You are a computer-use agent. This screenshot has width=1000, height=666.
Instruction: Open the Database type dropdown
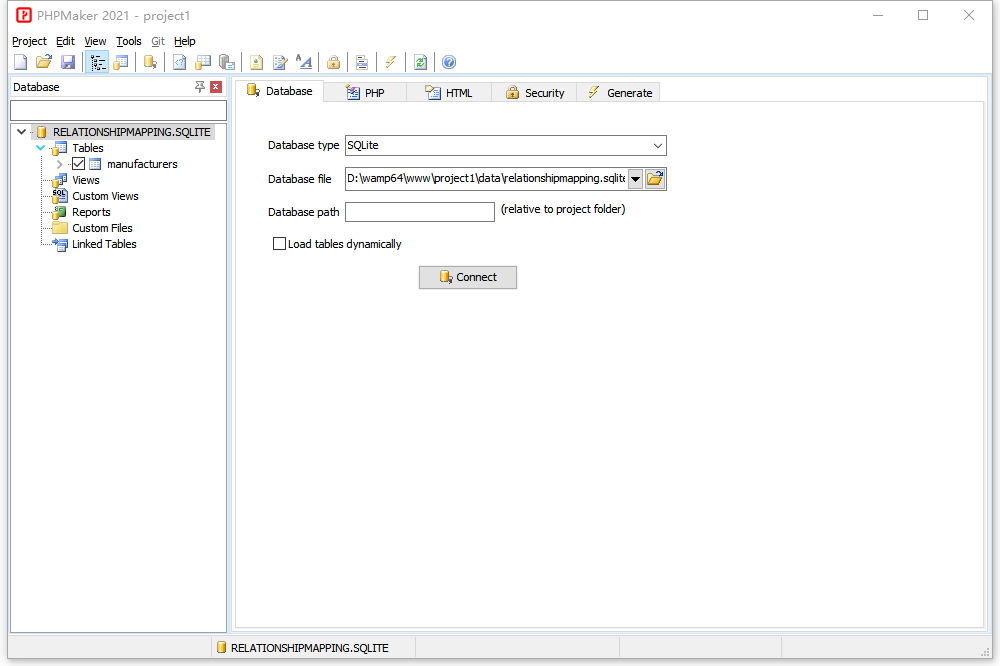[658, 145]
